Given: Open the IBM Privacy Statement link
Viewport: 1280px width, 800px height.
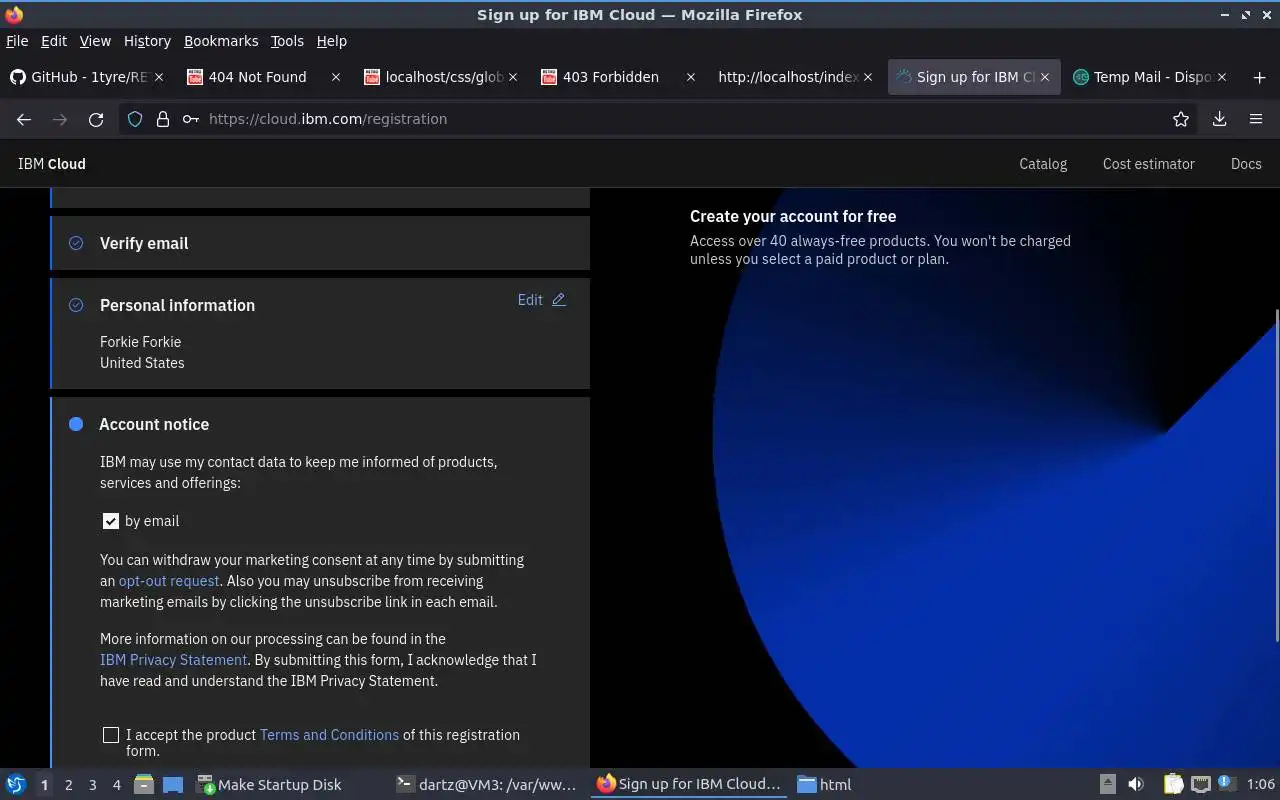Looking at the screenshot, I should pos(173,660).
